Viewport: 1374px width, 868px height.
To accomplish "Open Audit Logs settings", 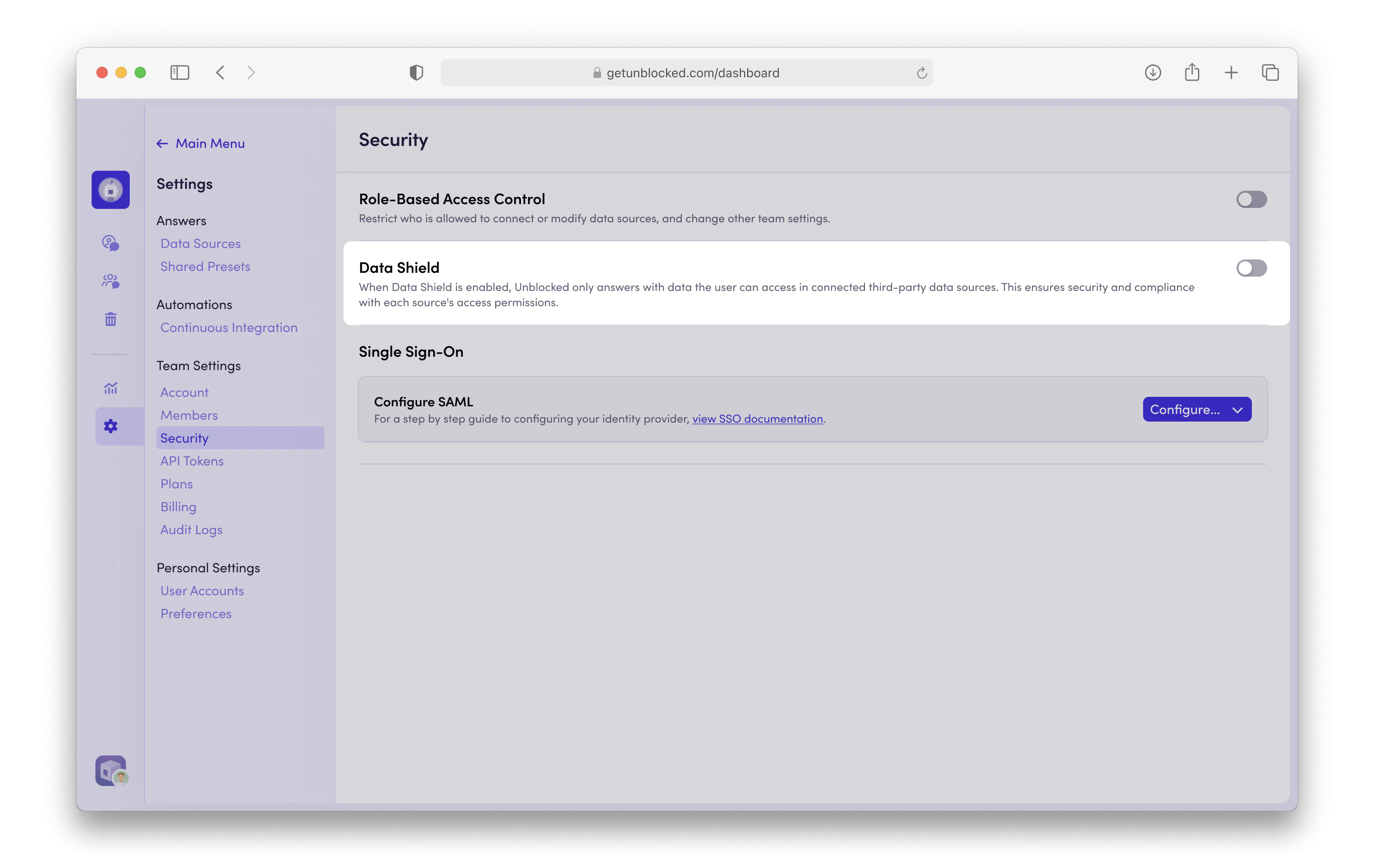I will tap(191, 530).
